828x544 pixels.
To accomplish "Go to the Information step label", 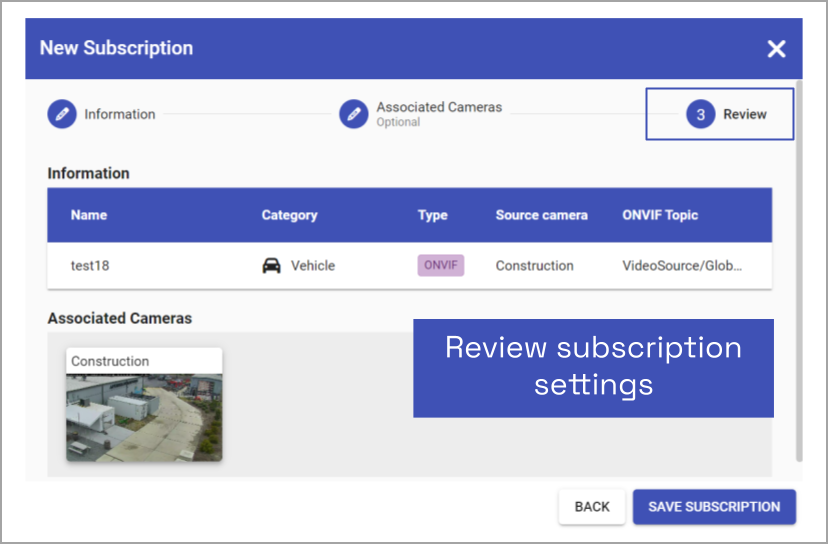I will pos(120,114).
